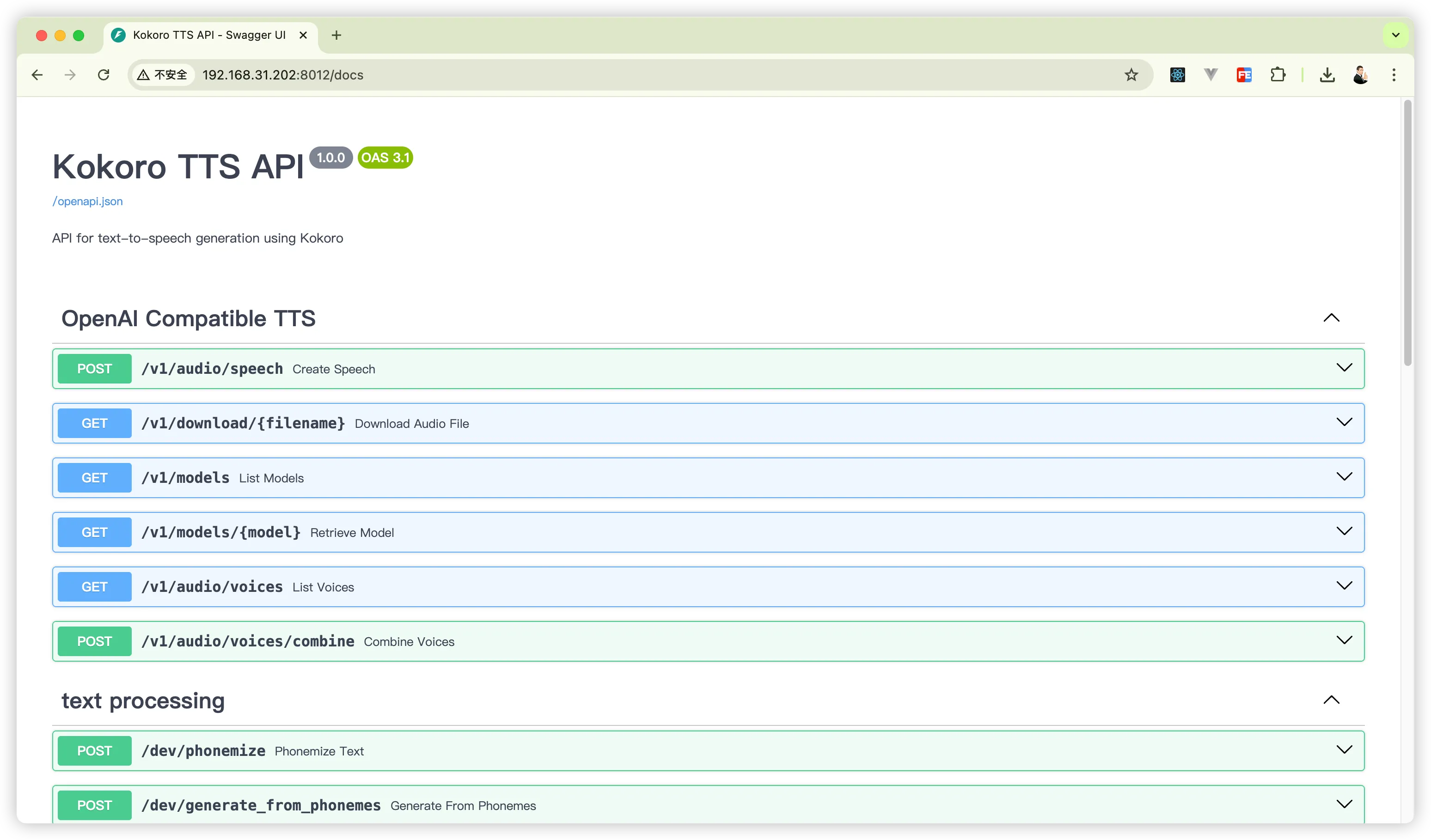Click the API description text mentioning Kokoro
1431x840 pixels.
pyautogui.click(x=198, y=238)
